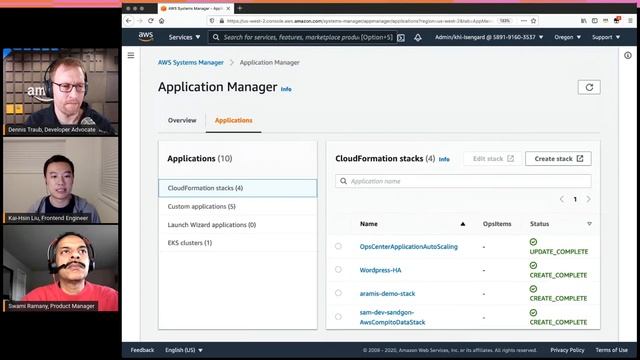This screenshot has height=360, width=640.
Task: Go back in the browser
Action: tap(129, 20)
